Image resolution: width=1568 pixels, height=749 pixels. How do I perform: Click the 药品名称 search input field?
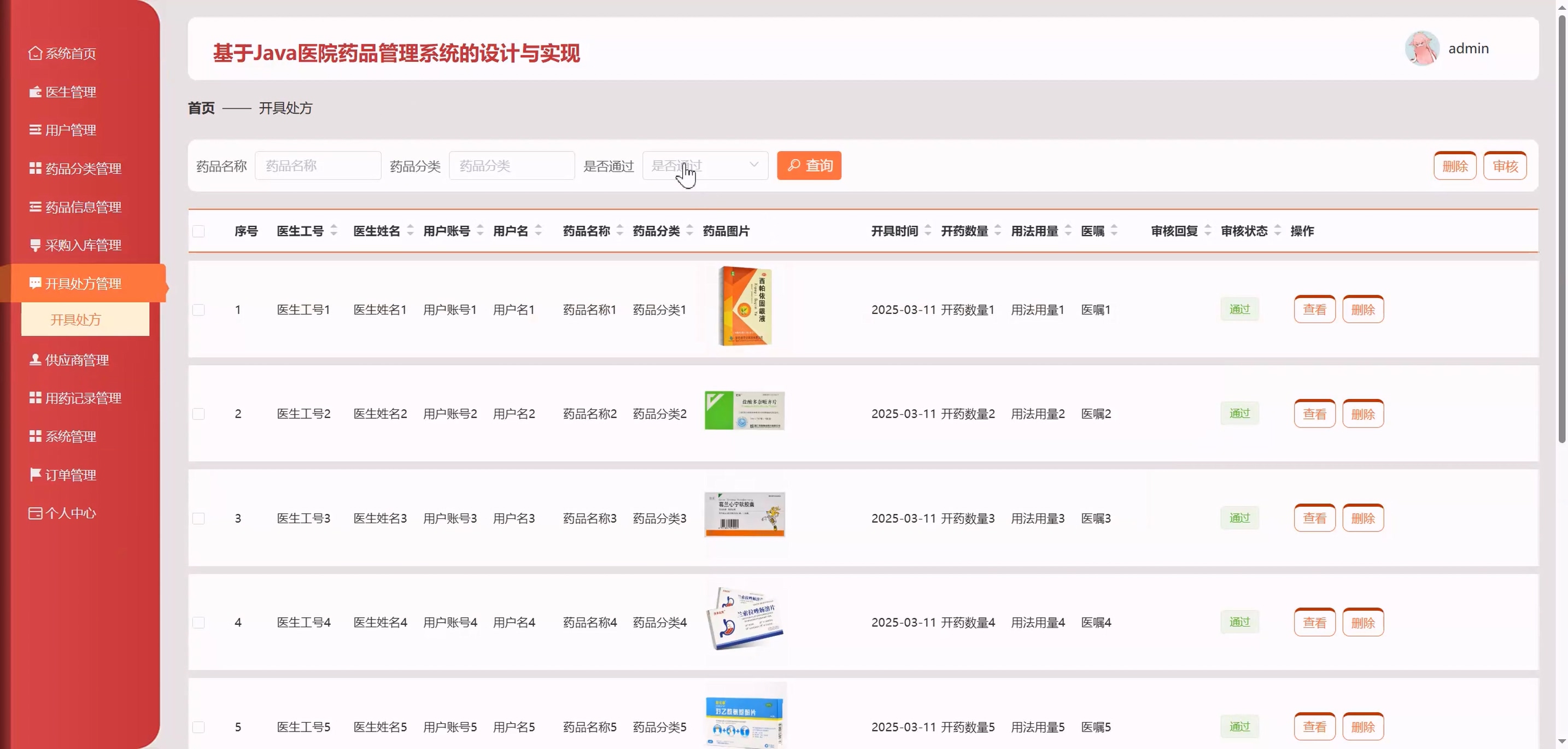318,166
